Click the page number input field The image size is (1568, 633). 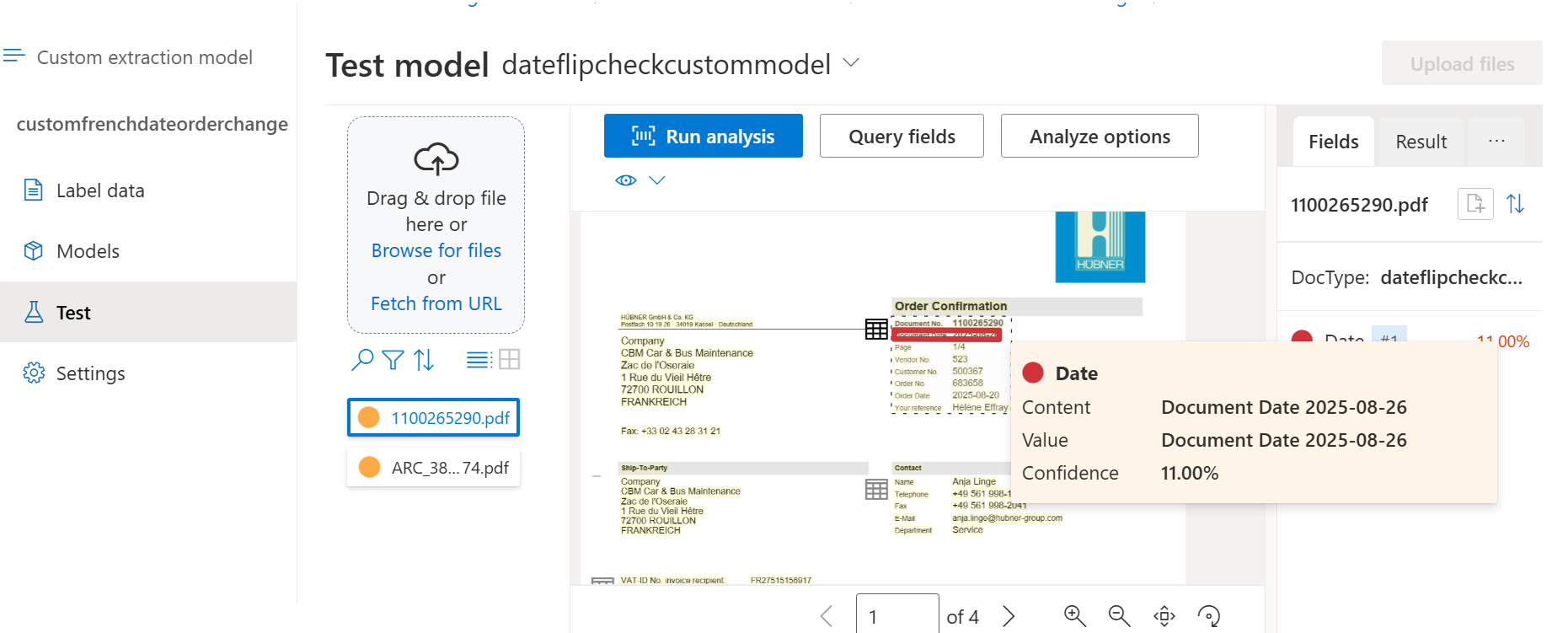click(897, 614)
